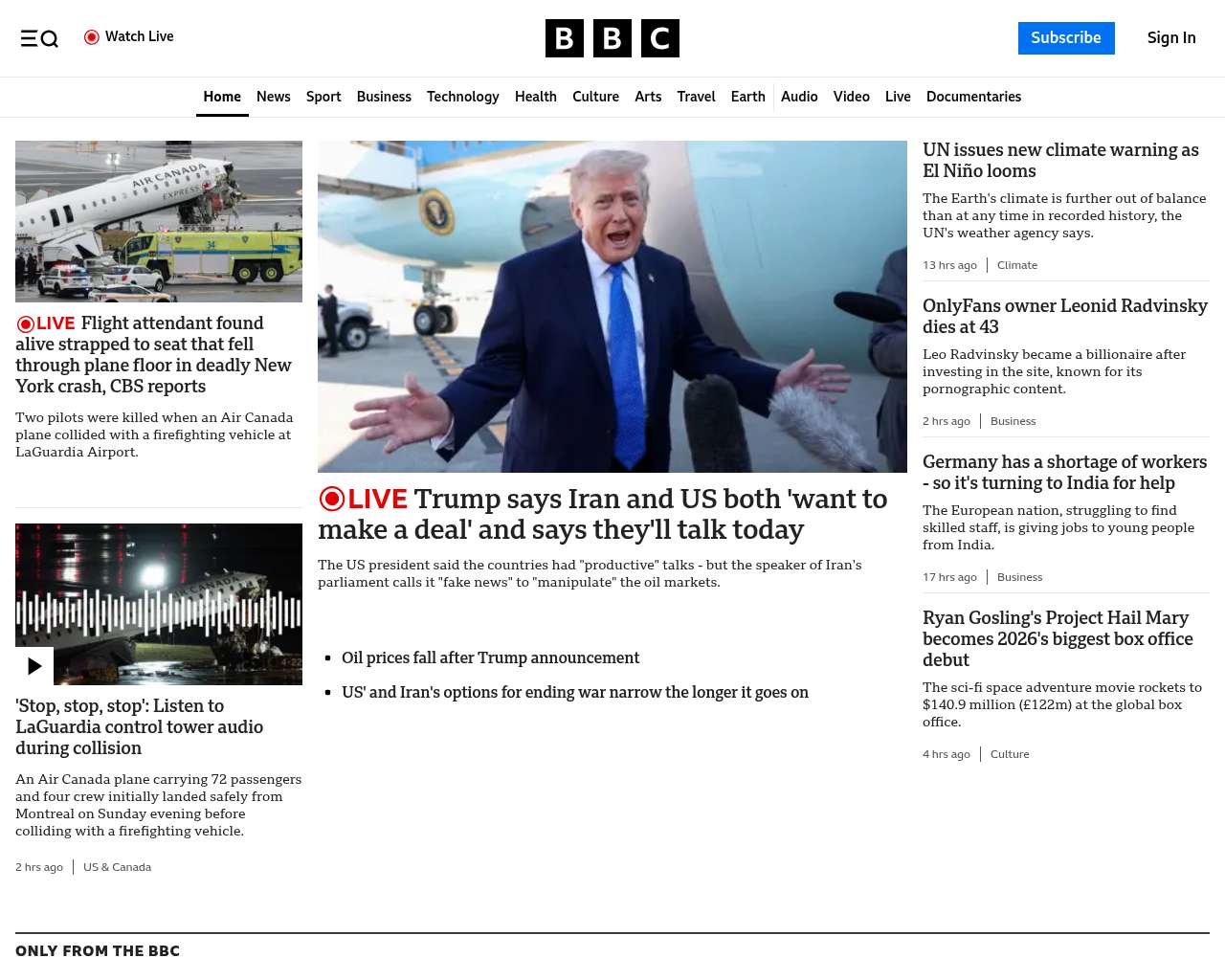Read the Ryan Gosling Project Hail Mary story

point(1058,638)
